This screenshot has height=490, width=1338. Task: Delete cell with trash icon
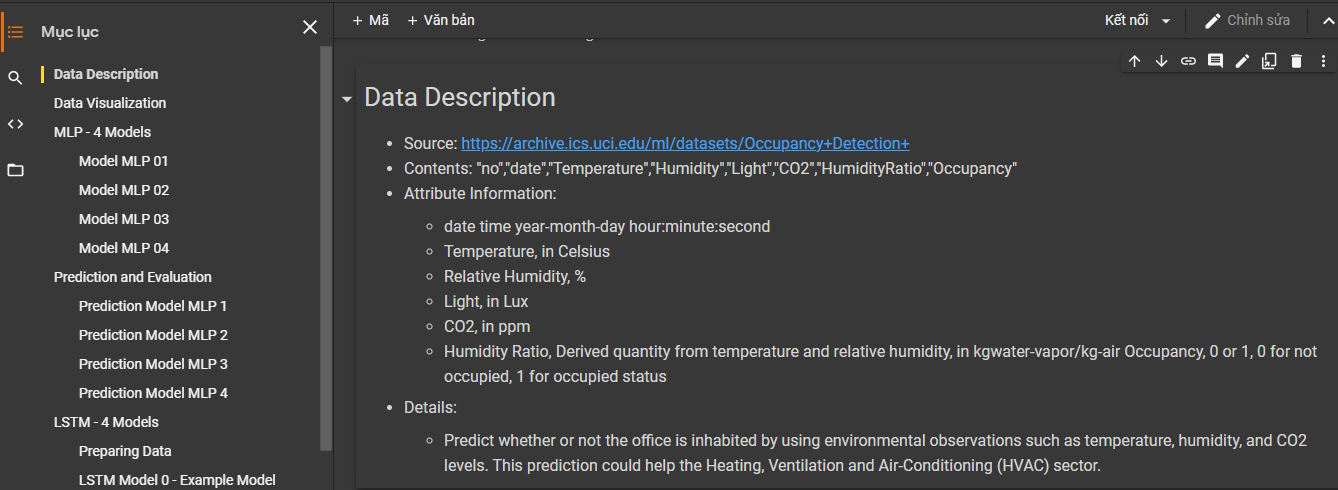point(1296,61)
